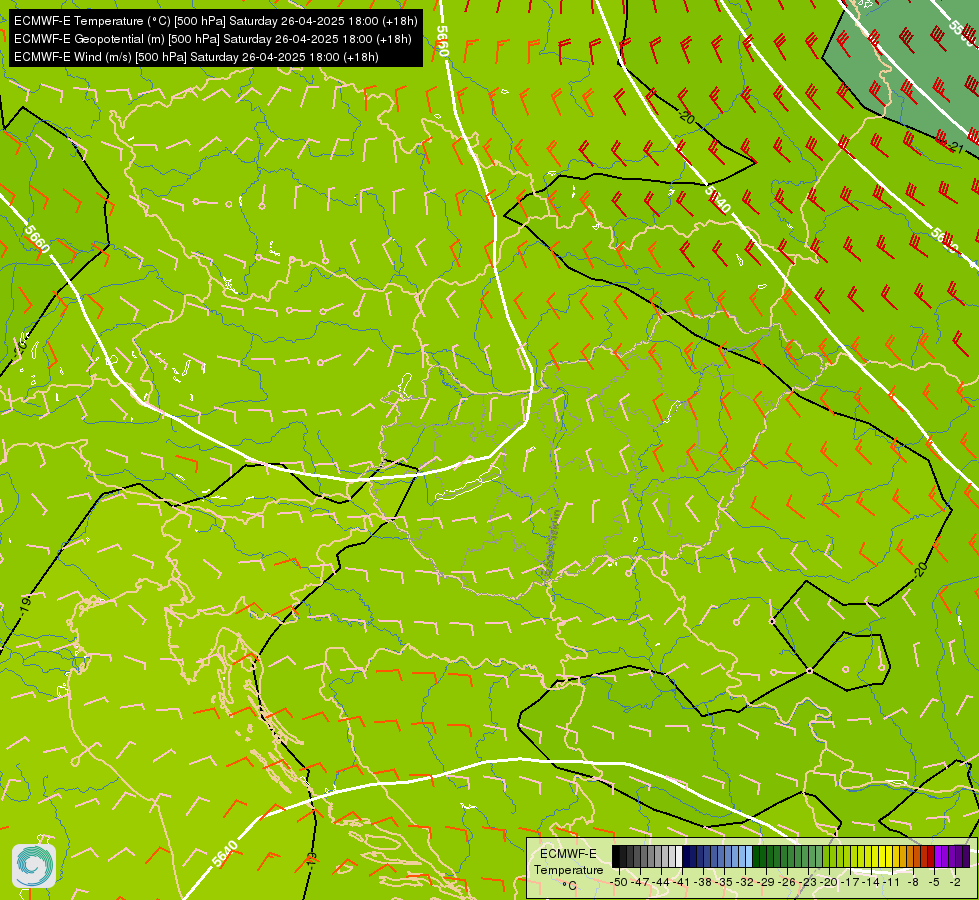Click the -44 legend tick label
The image size is (979, 900).
(661, 882)
